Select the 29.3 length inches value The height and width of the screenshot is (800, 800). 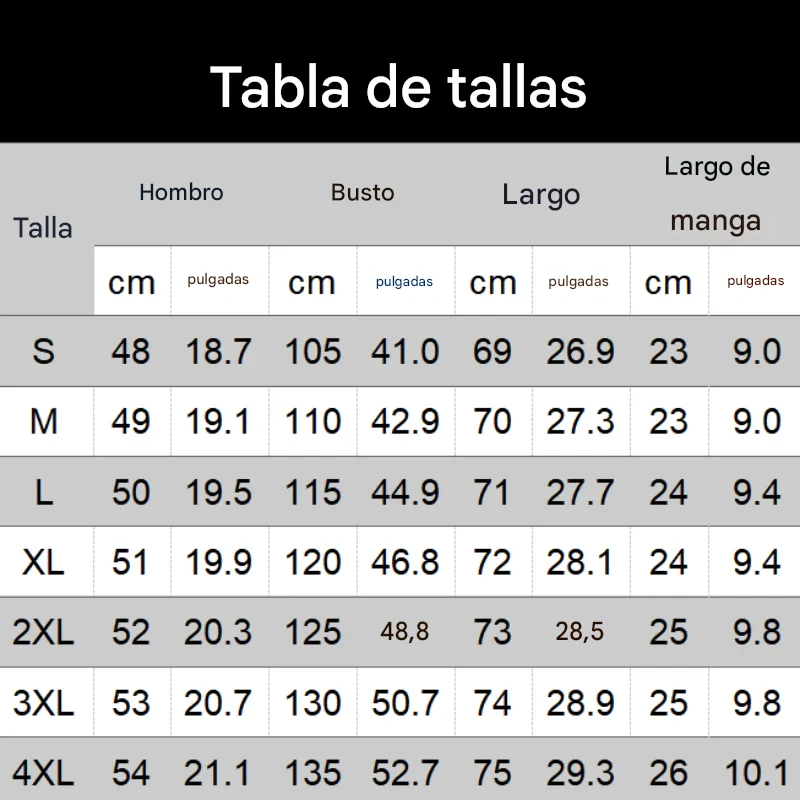[580, 773]
